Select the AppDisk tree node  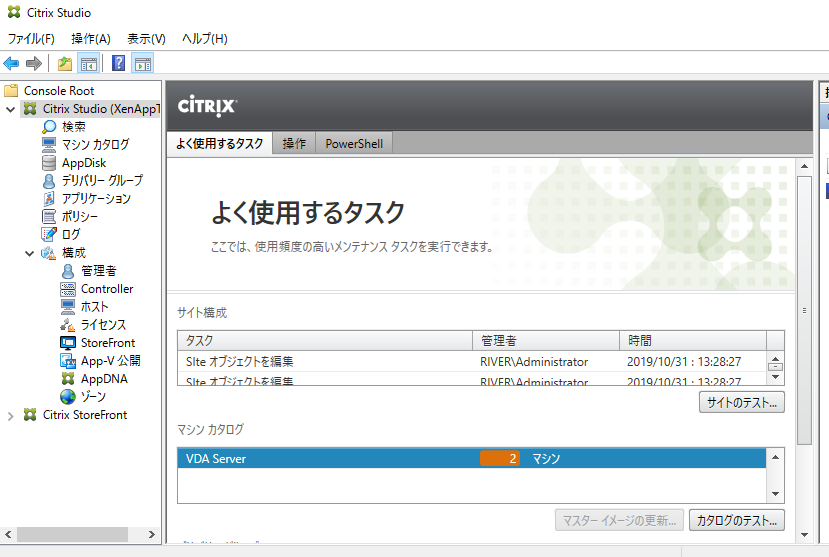[83, 163]
